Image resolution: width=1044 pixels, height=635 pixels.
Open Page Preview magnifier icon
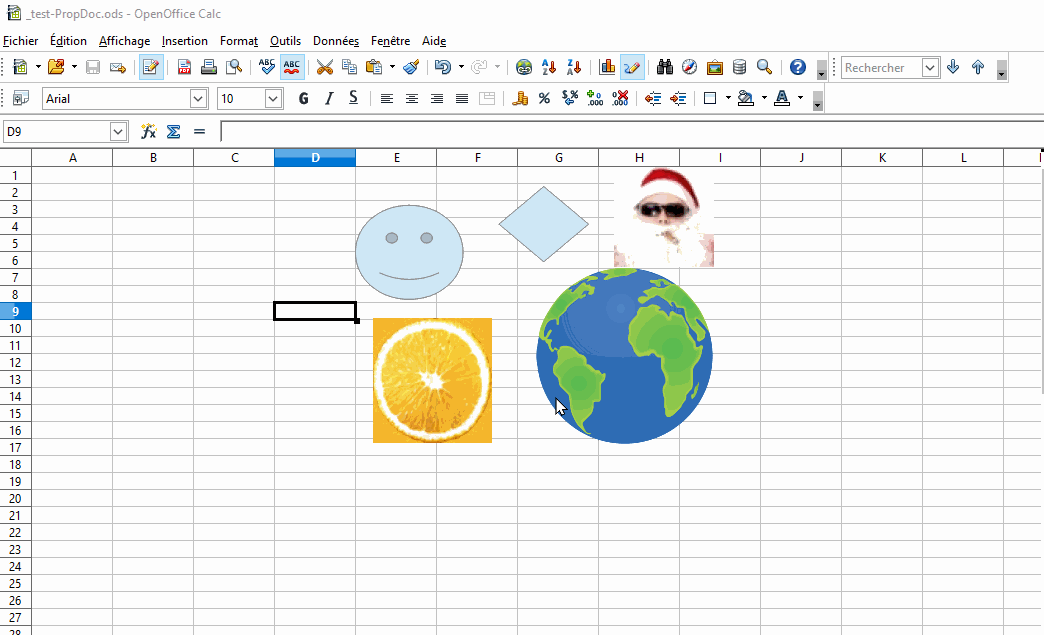tap(234, 67)
